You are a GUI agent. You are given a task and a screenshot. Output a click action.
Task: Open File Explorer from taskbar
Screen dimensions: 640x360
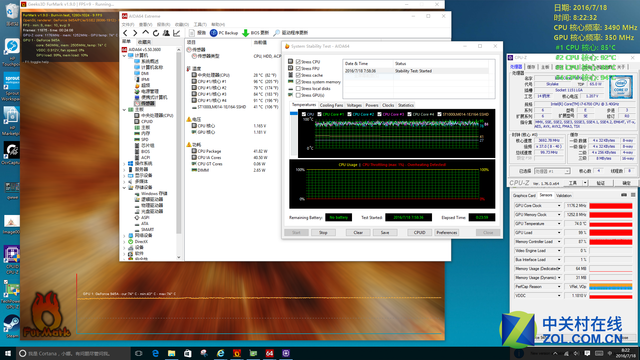[x=171, y=353]
